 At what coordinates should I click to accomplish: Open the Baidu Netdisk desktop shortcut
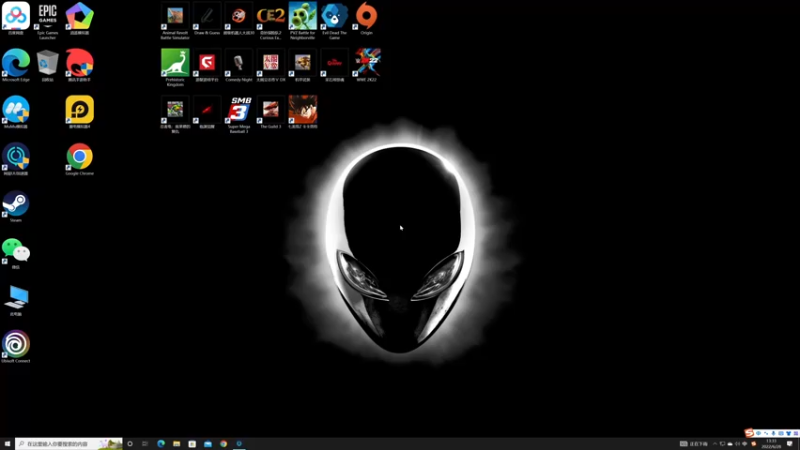click(x=16, y=18)
